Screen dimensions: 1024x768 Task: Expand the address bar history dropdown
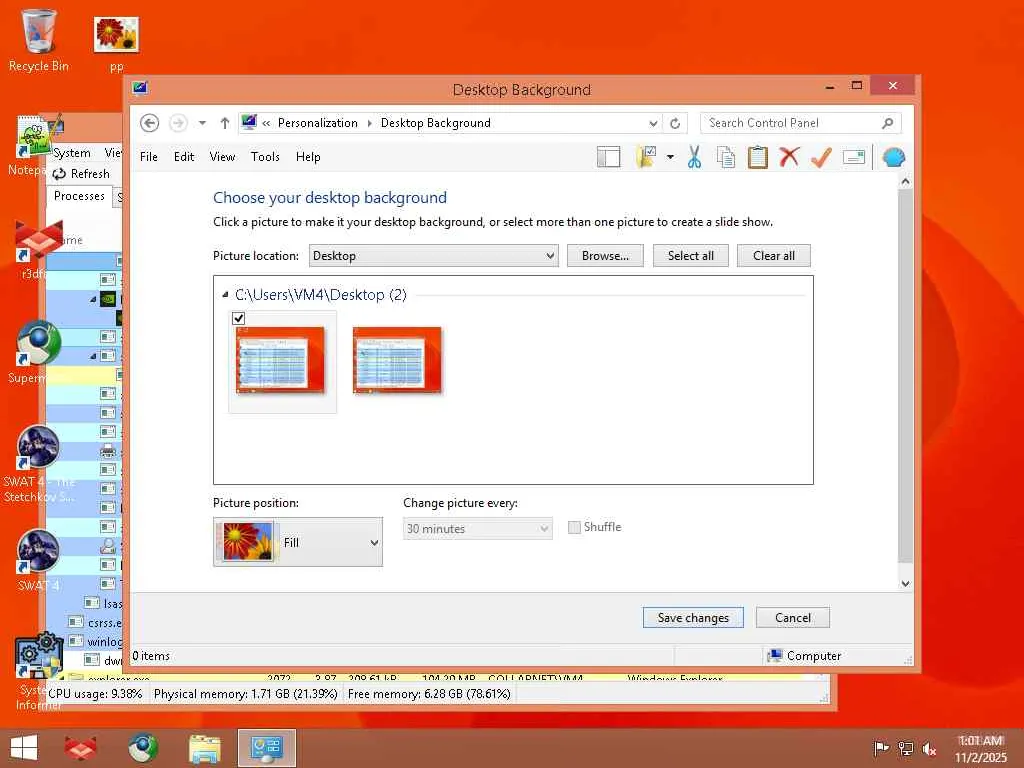click(653, 123)
